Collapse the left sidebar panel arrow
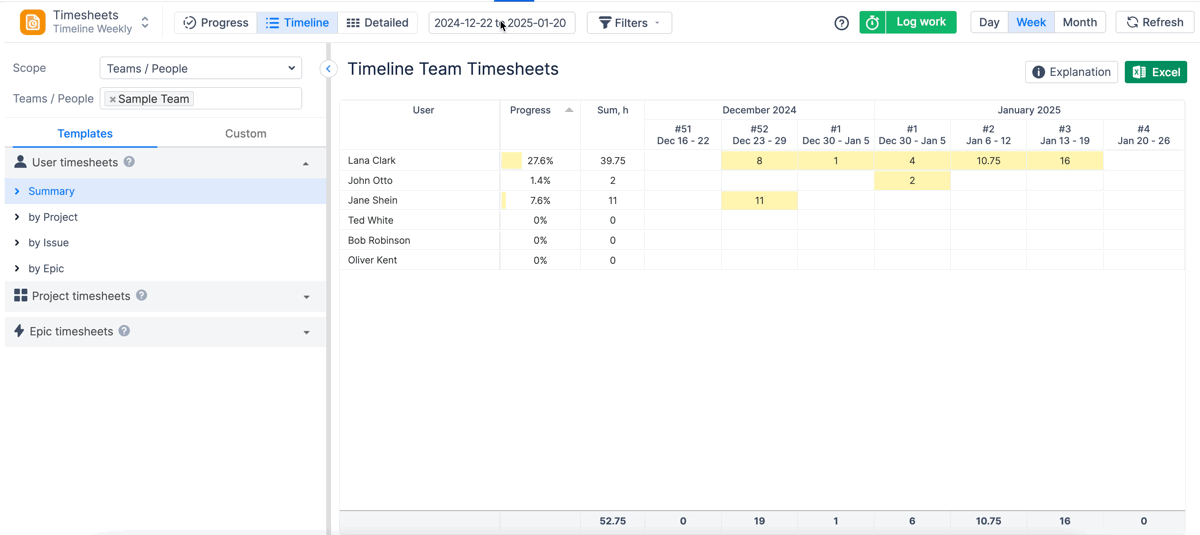The width and height of the screenshot is (1200, 535). (328, 69)
